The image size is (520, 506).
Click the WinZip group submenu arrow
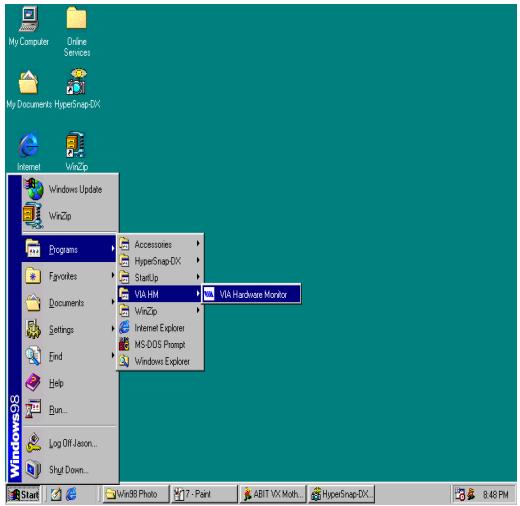[198, 310]
